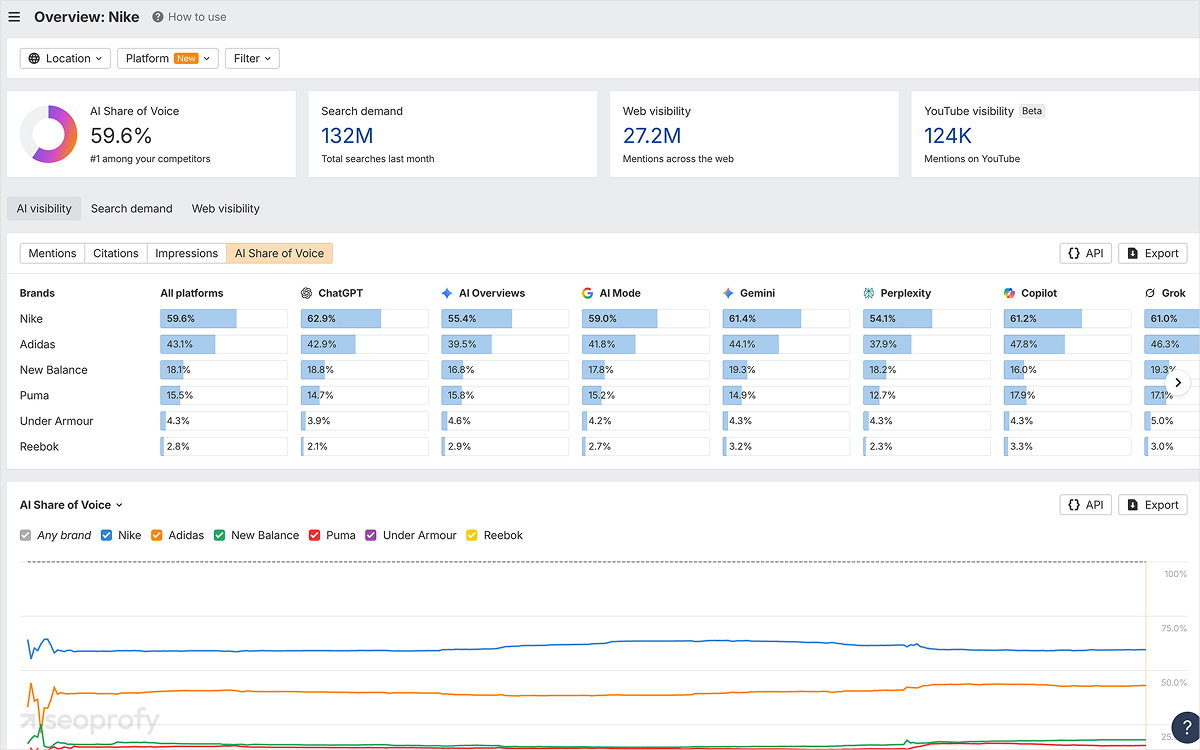
Task: Click the ChatGPT logo icon
Action: (307, 293)
